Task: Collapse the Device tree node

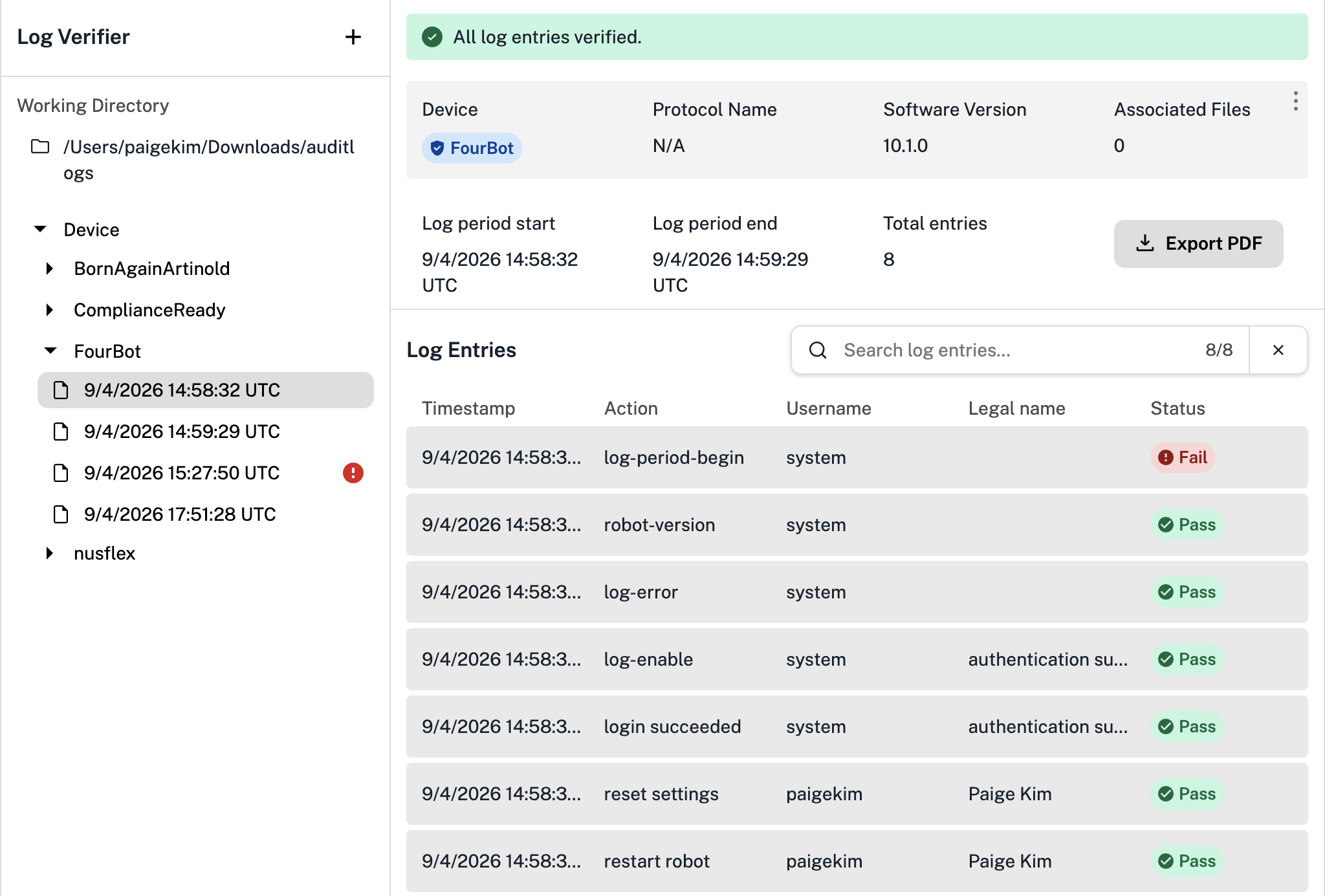Action: tap(40, 229)
